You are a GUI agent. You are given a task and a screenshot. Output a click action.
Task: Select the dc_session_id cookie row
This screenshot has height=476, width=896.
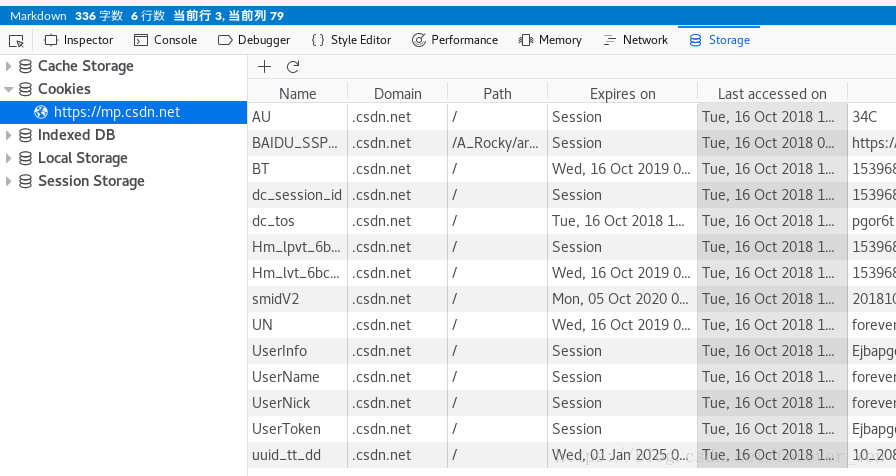[297, 195]
